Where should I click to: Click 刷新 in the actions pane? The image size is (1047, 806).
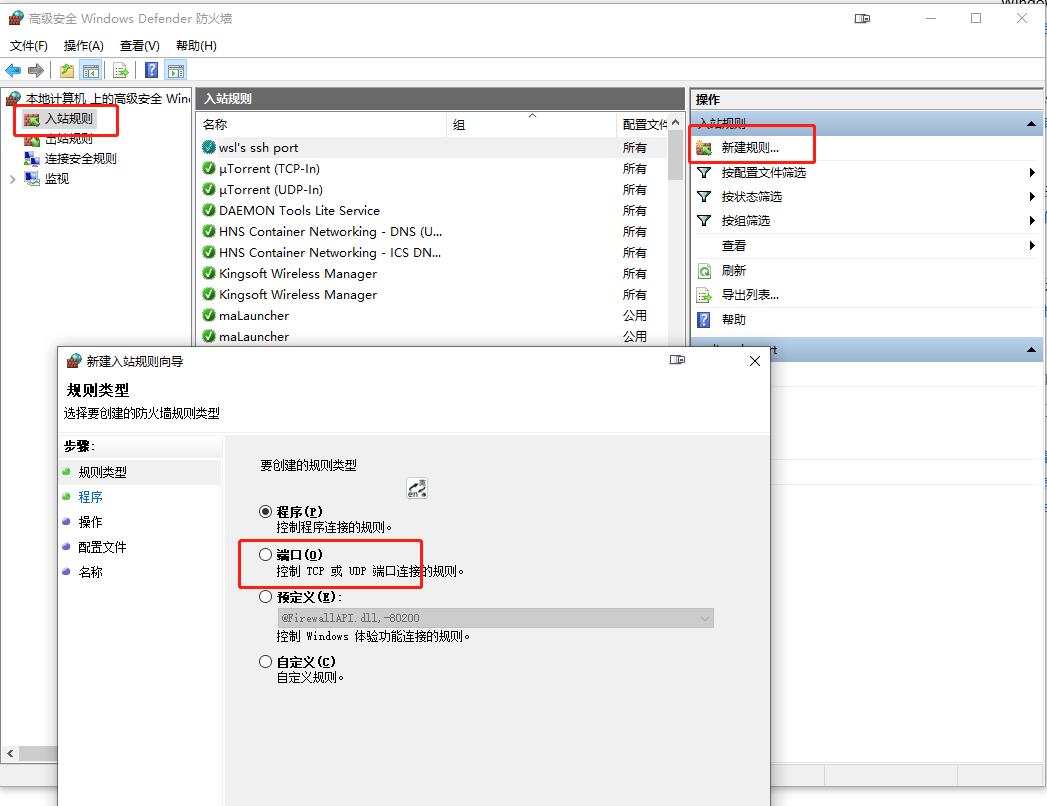733,270
